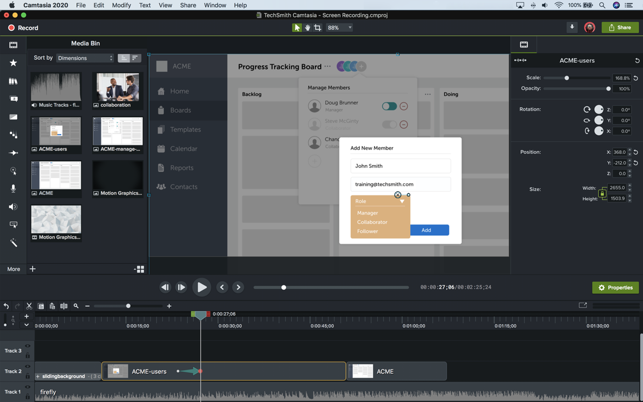Click the Play button
Viewport: 643px width, 402px height.
(x=201, y=287)
